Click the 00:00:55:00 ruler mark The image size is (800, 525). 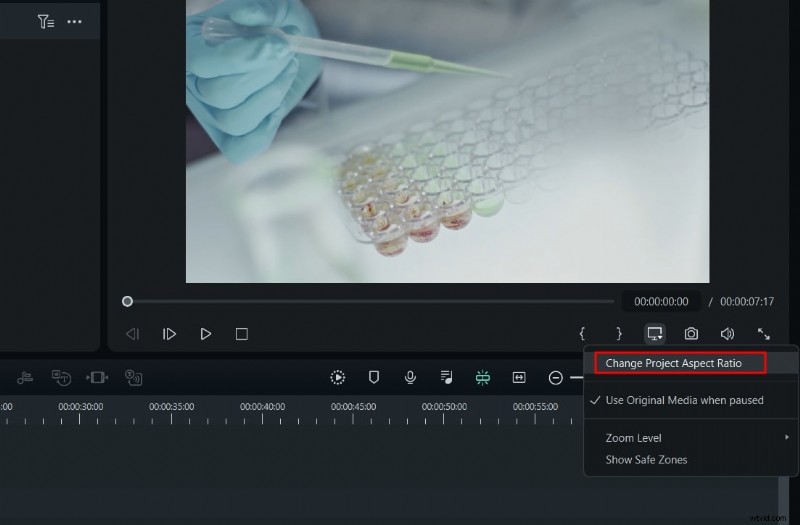pyautogui.click(x=535, y=407)
